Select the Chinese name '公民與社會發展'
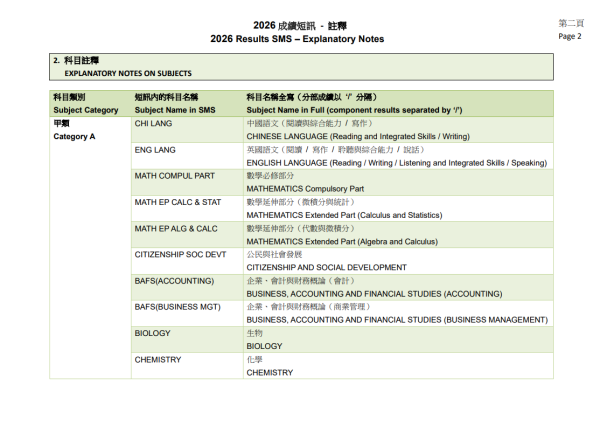The height and width of the screenshot is (425, 600). (x=274, y=254)
